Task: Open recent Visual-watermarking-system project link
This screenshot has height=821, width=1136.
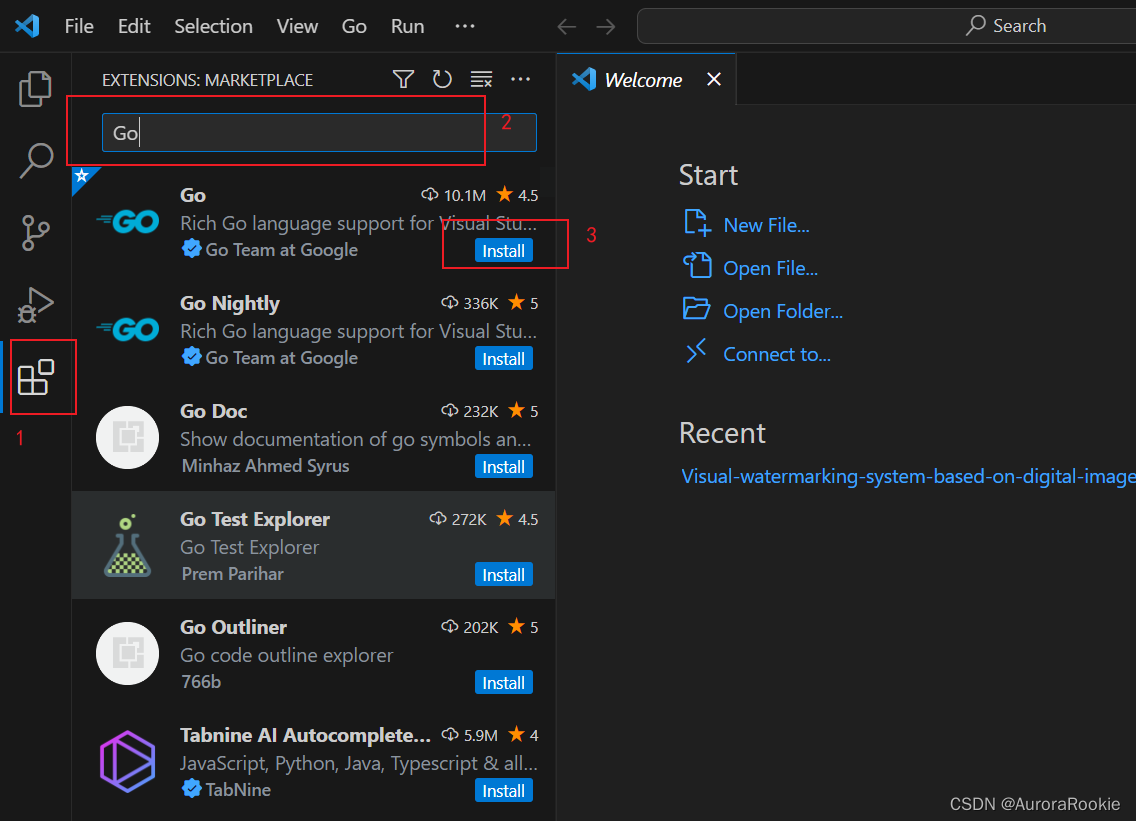Action: 909,476
